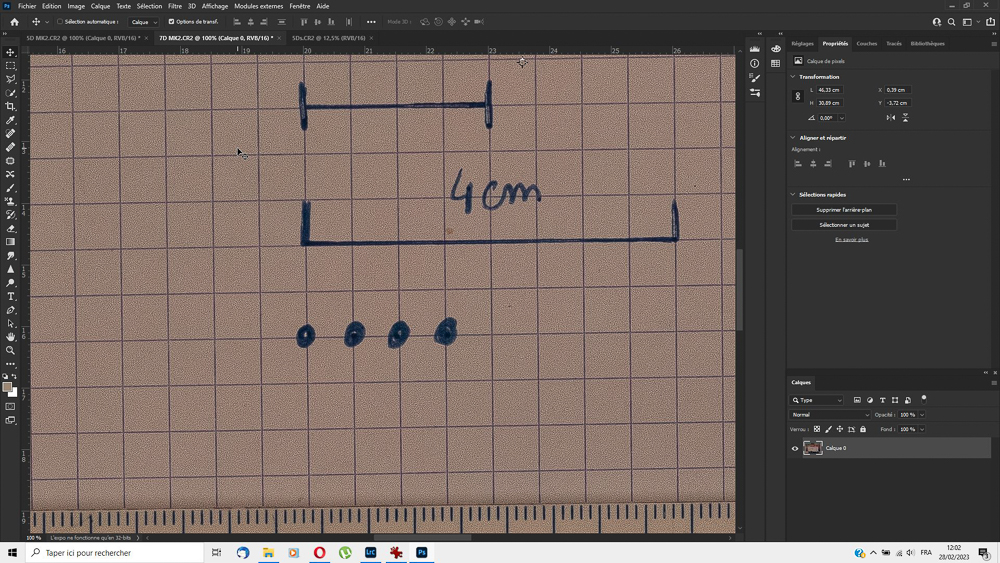
Task: Filter layers by type layers icon
Action: (x=883, y=400)
